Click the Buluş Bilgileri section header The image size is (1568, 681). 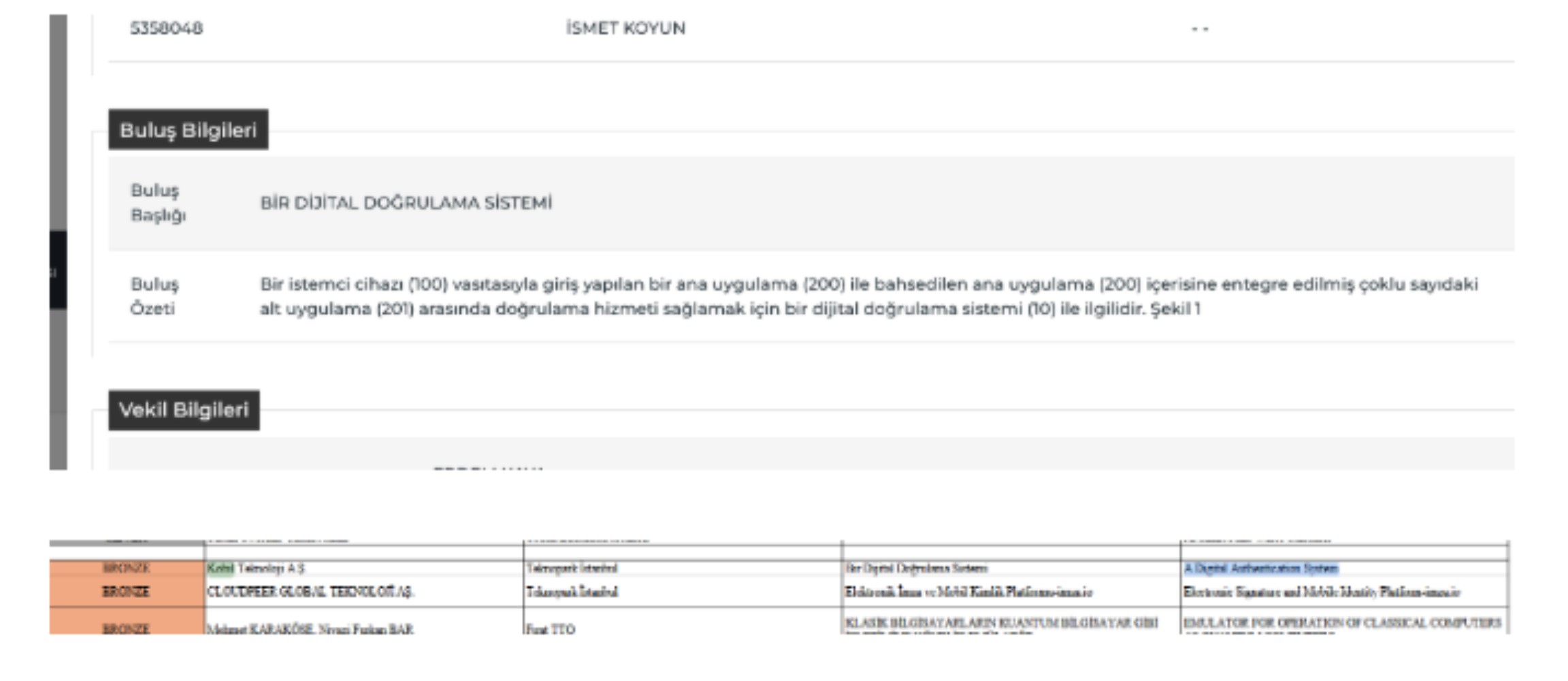[188, 129]
